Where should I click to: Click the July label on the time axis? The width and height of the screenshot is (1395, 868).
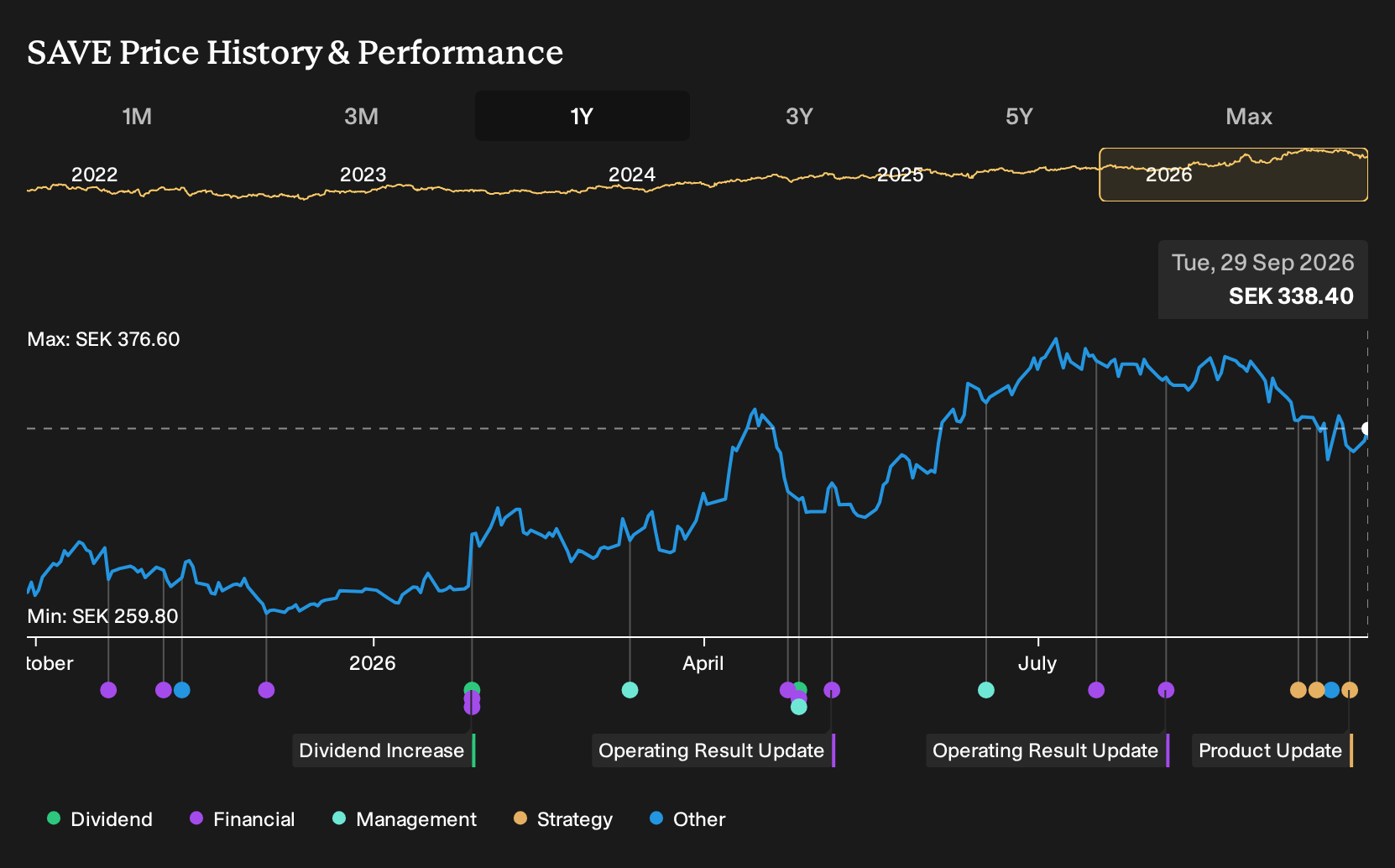pos(1037,663)
